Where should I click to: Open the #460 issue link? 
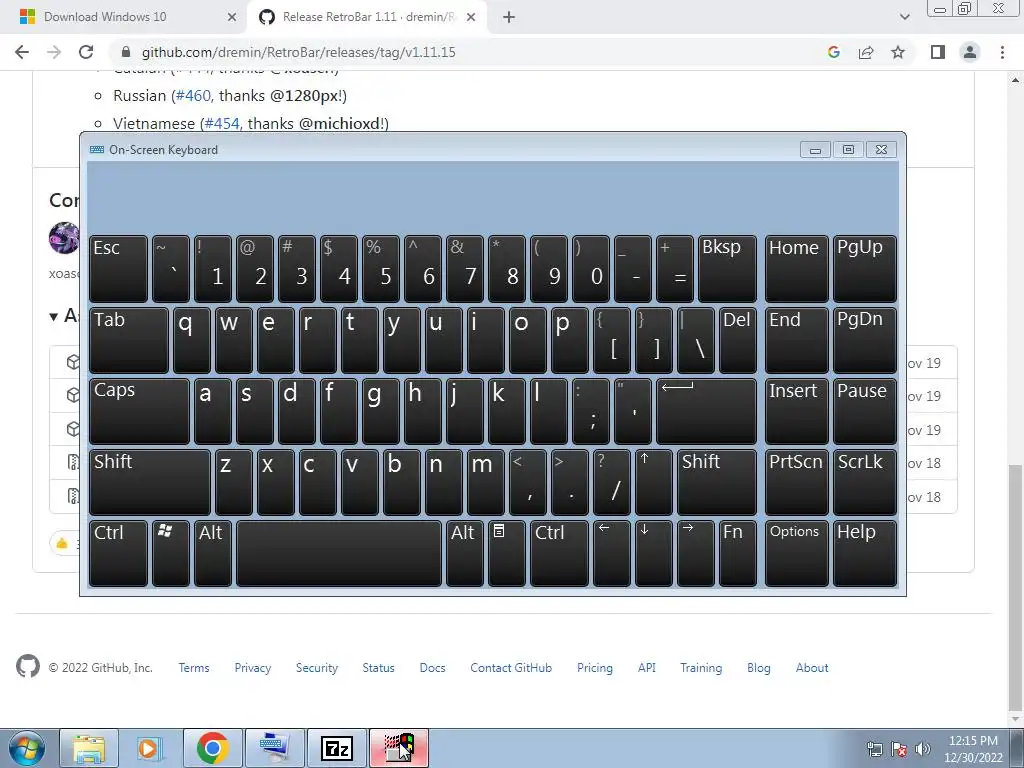pos(193,95)
